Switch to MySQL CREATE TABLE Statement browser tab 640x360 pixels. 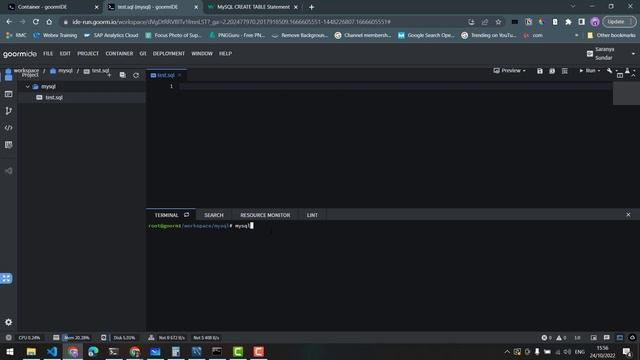coord(253,7)
